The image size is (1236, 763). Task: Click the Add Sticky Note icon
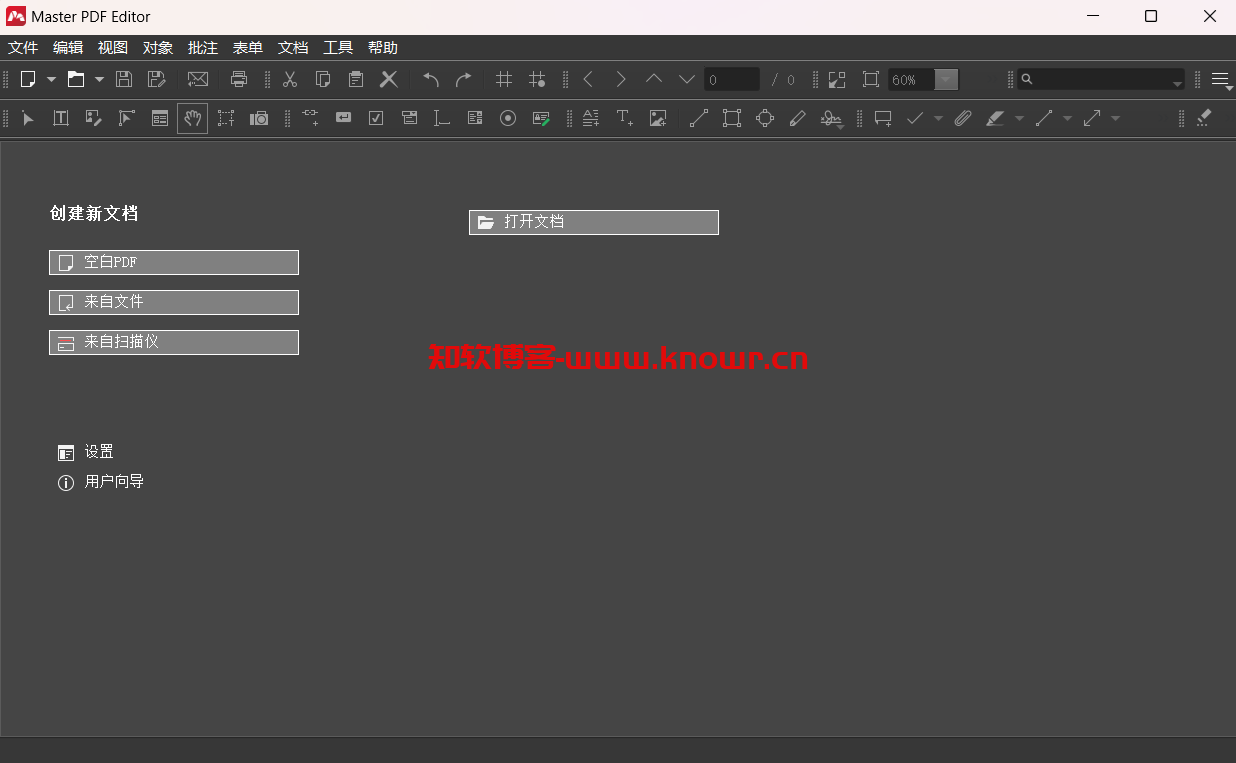[883, 118]
